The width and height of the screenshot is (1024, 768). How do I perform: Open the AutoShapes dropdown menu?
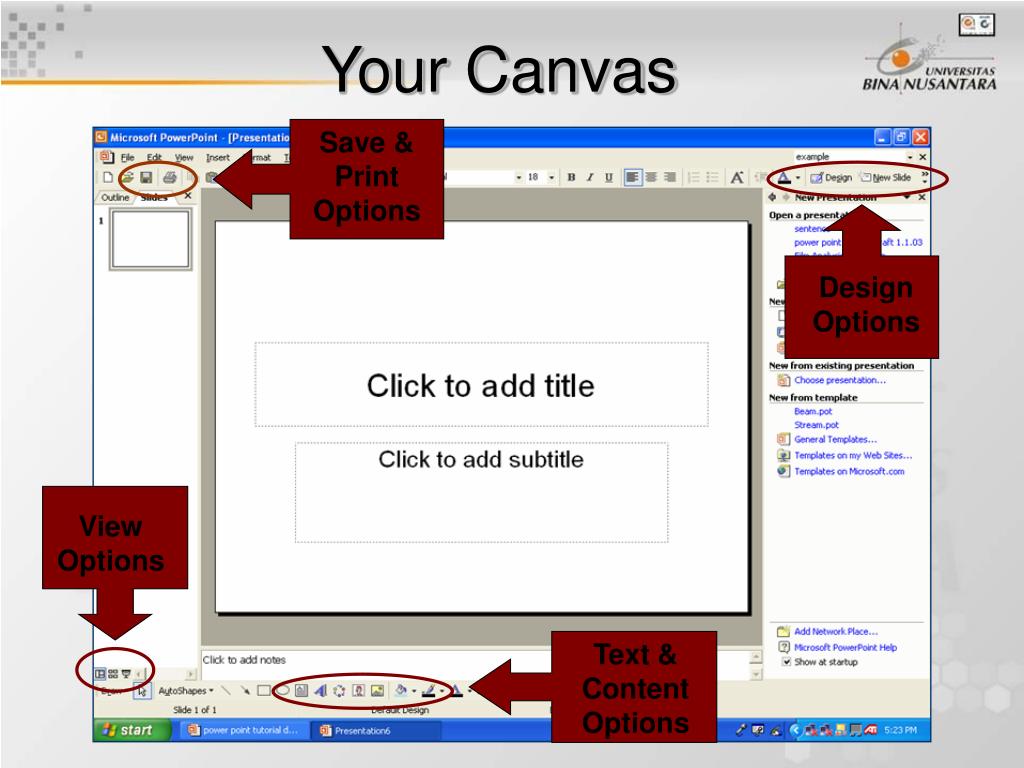click(x=186, y=691)
